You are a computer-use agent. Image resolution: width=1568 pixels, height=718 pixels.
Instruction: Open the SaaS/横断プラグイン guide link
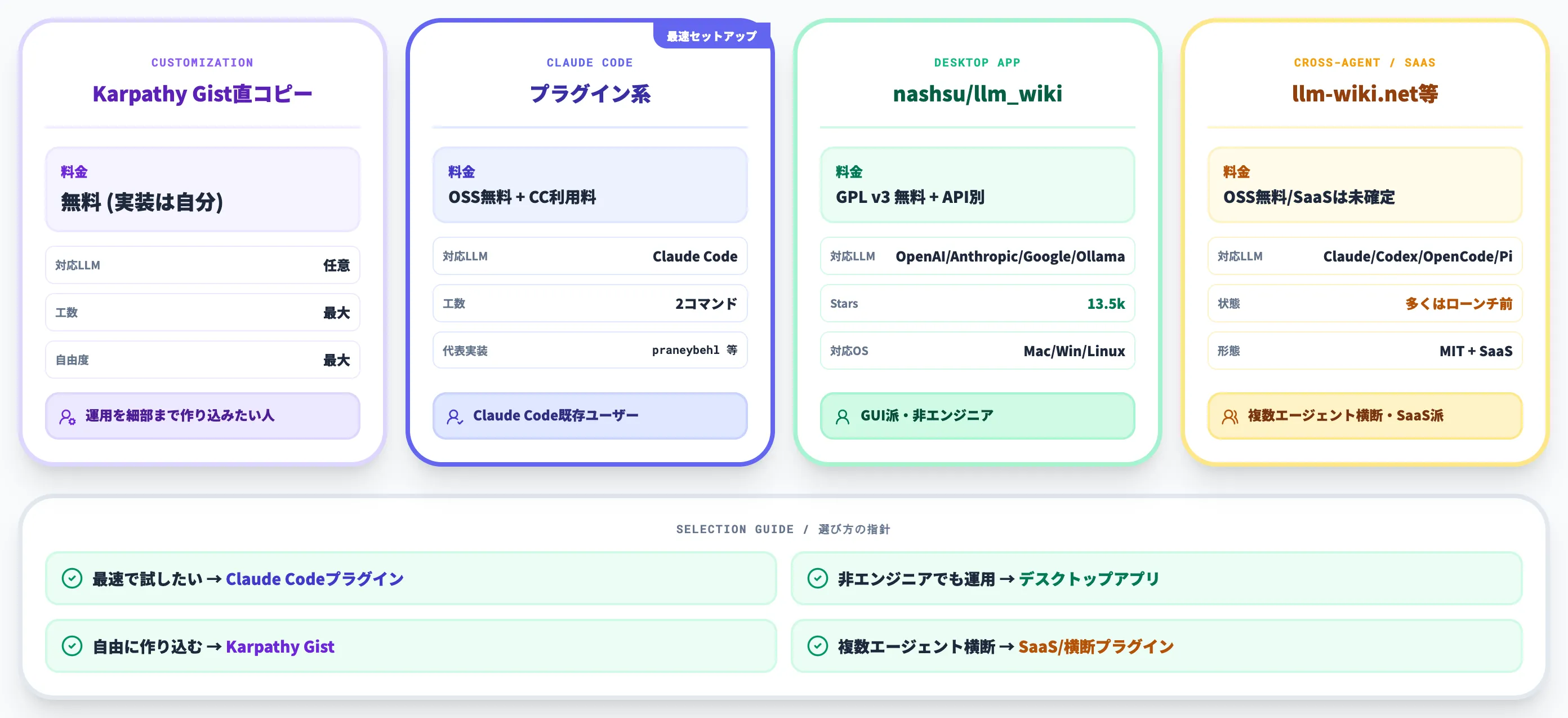(1095, 646)
